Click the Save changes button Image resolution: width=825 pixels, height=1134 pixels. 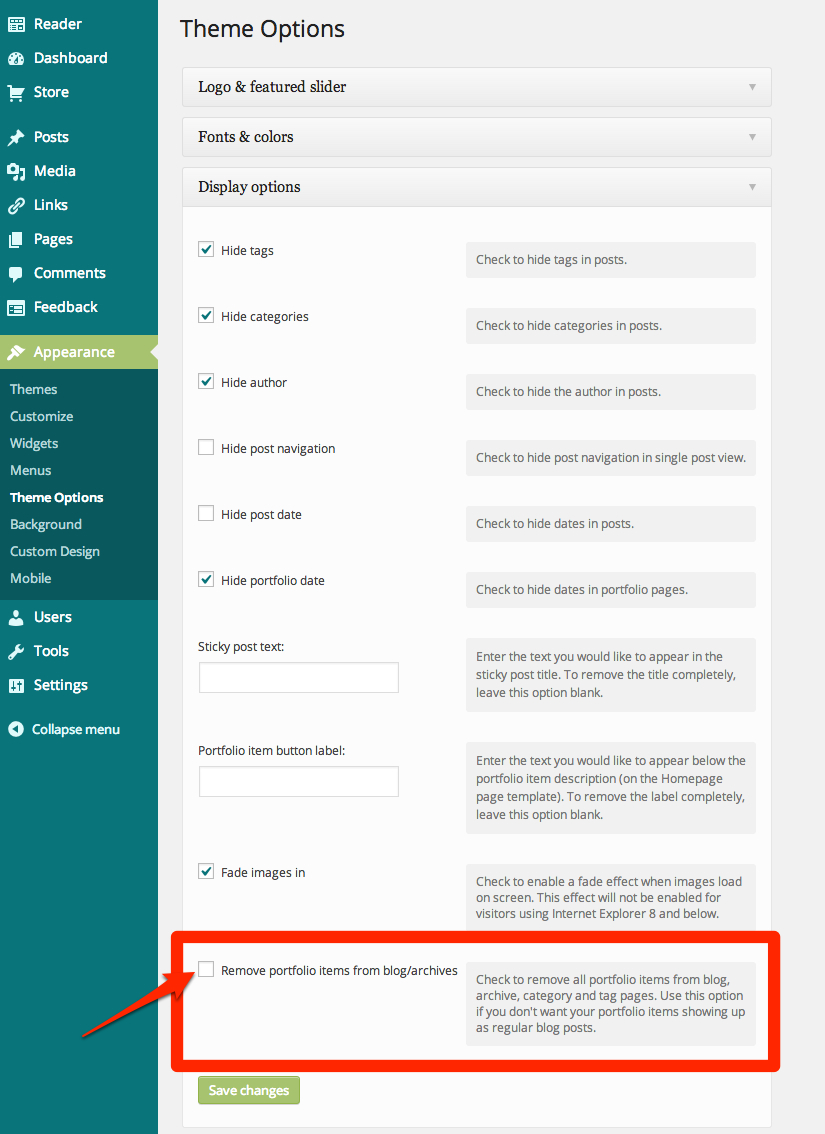249,1090
